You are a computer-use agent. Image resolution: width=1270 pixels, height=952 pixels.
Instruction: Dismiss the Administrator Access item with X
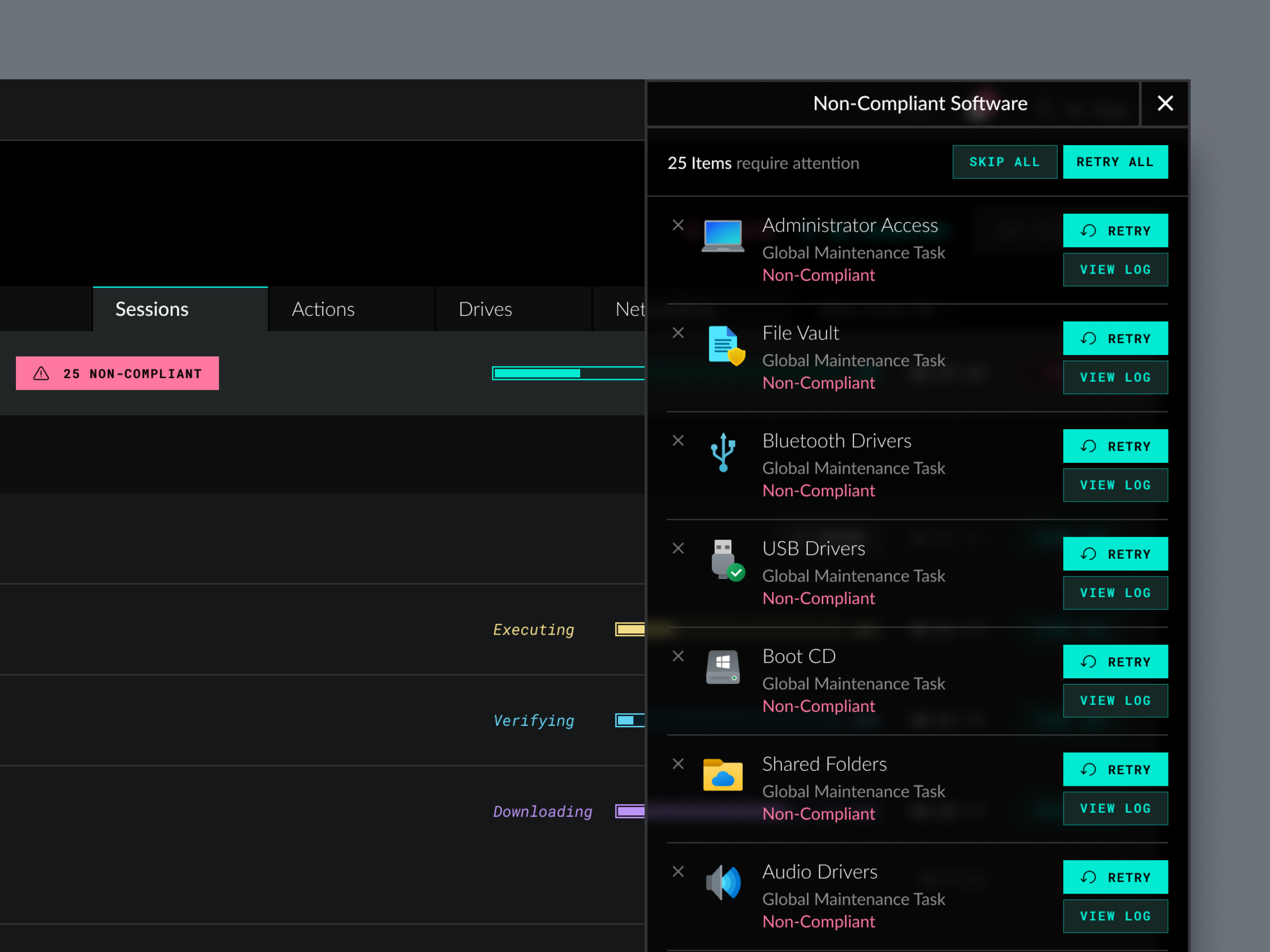coord(678,225)
